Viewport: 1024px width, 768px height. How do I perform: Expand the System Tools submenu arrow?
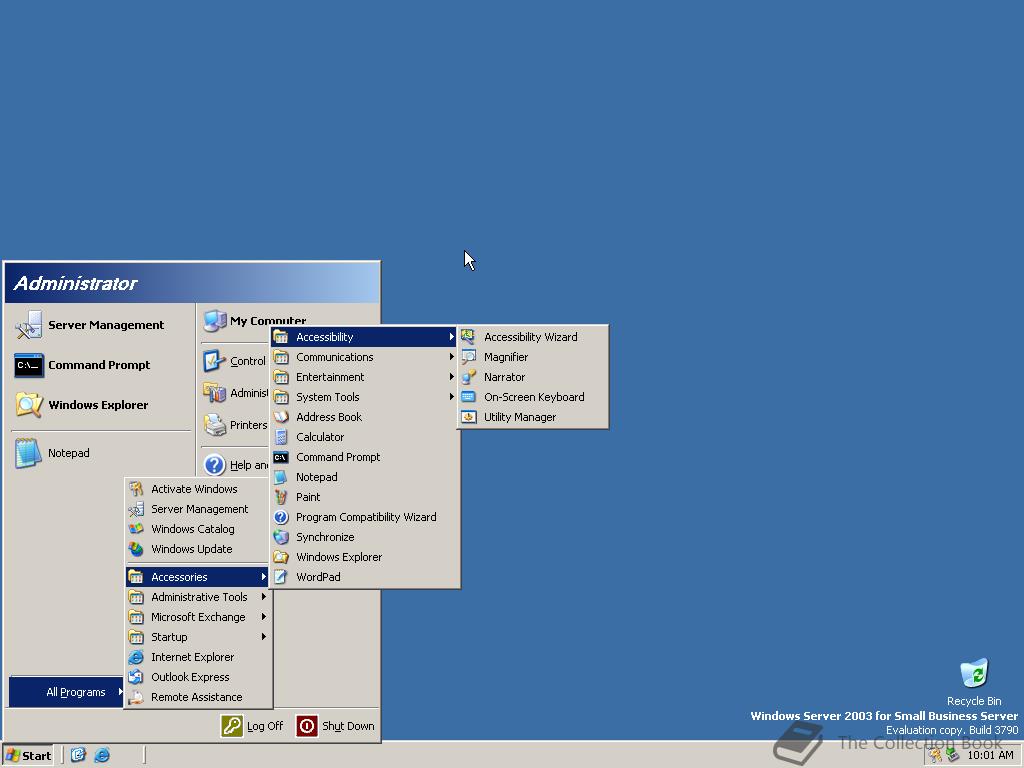pos(451,397)
